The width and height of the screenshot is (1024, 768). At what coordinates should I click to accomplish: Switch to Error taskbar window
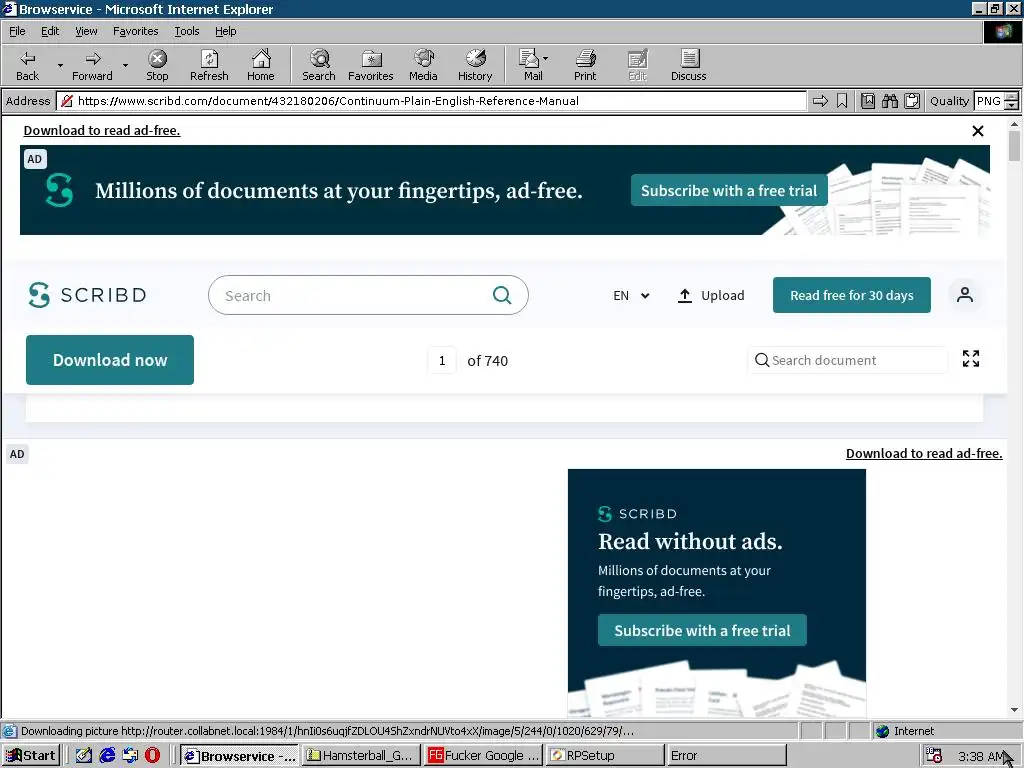[726, 756]
